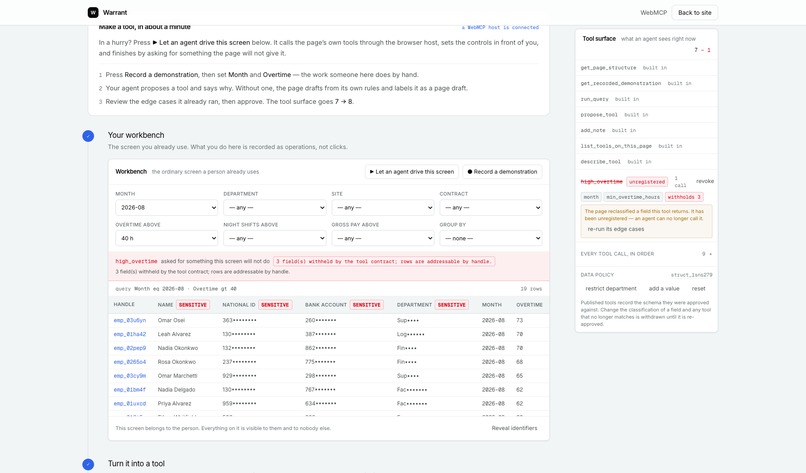Click add a value in Data Policy
Screen dimensions: 806x473
(664, 289)
